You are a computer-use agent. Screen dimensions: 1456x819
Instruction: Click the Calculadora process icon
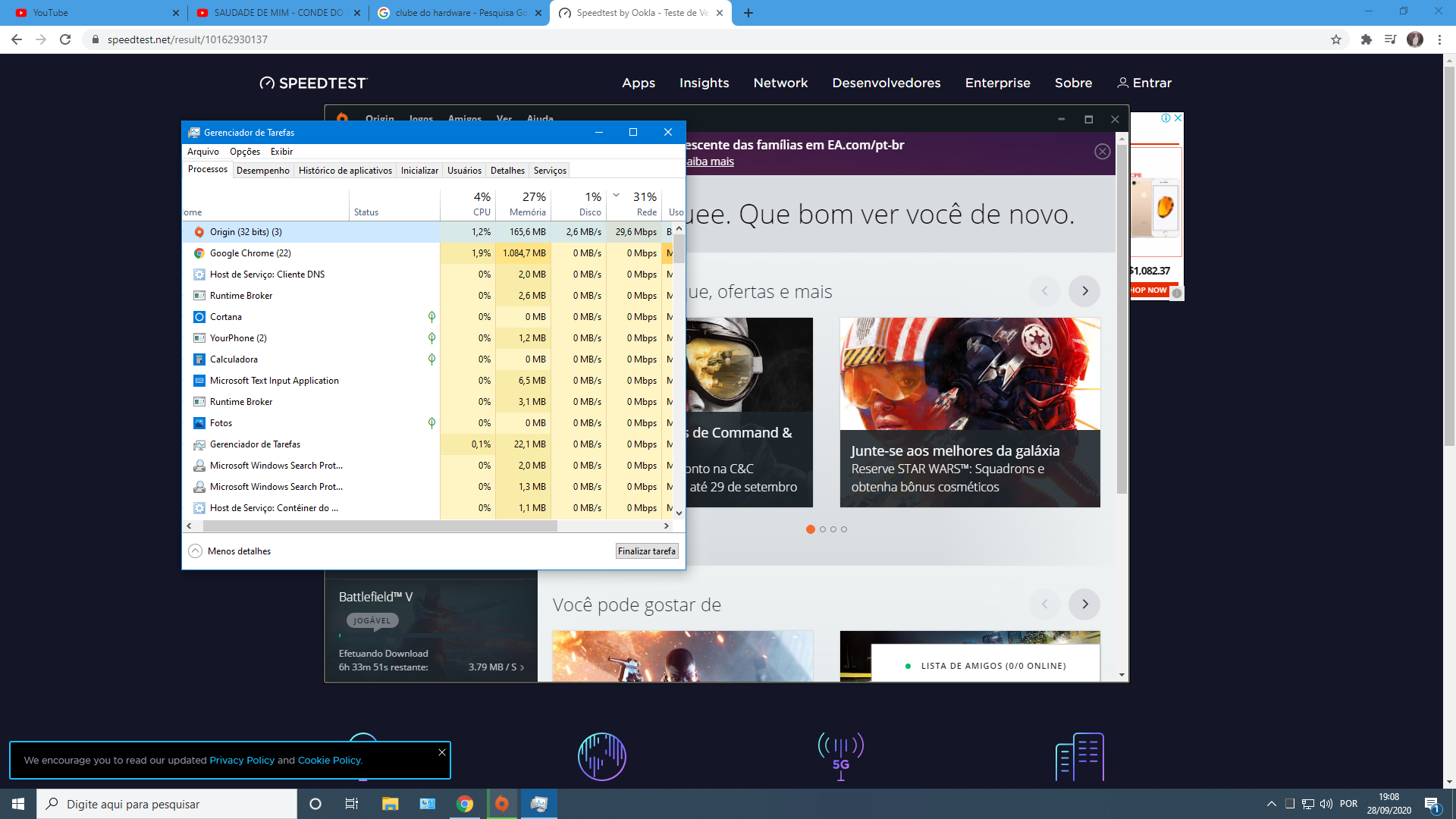(x=199, y=359)
